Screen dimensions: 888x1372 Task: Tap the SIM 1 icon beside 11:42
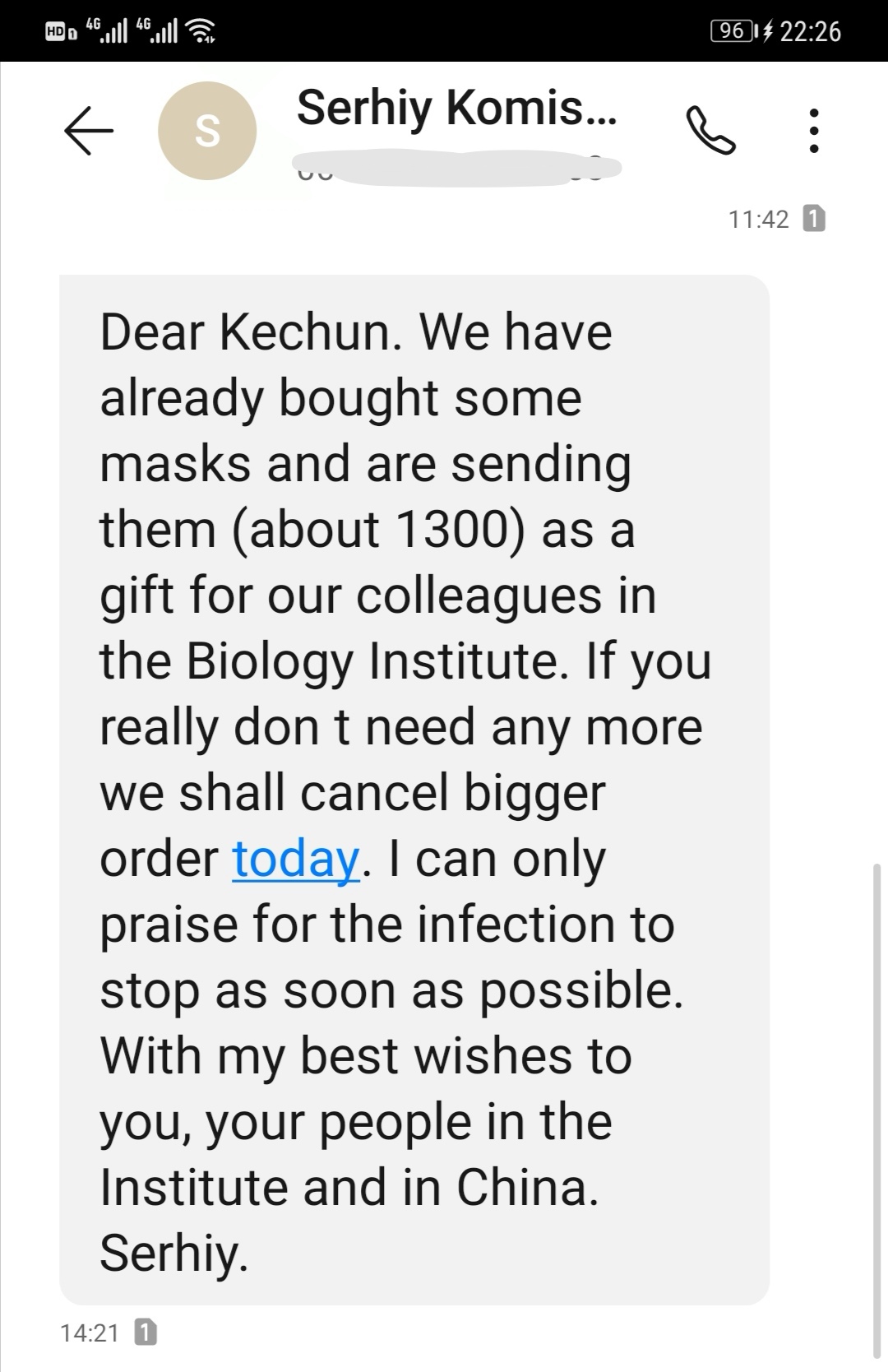(813, 219)
